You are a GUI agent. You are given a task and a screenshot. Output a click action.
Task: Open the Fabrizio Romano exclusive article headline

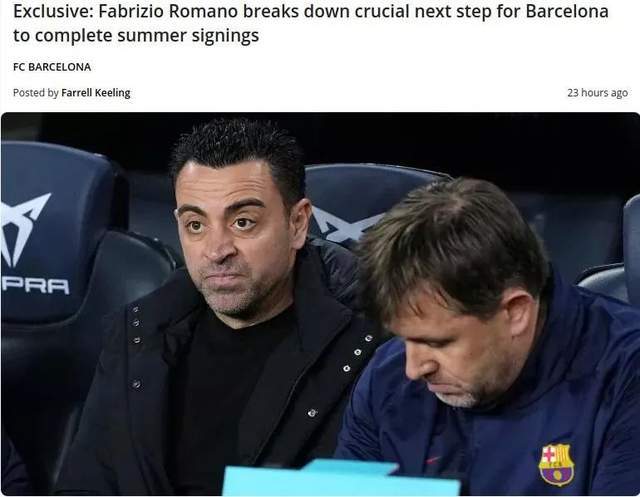311,23
